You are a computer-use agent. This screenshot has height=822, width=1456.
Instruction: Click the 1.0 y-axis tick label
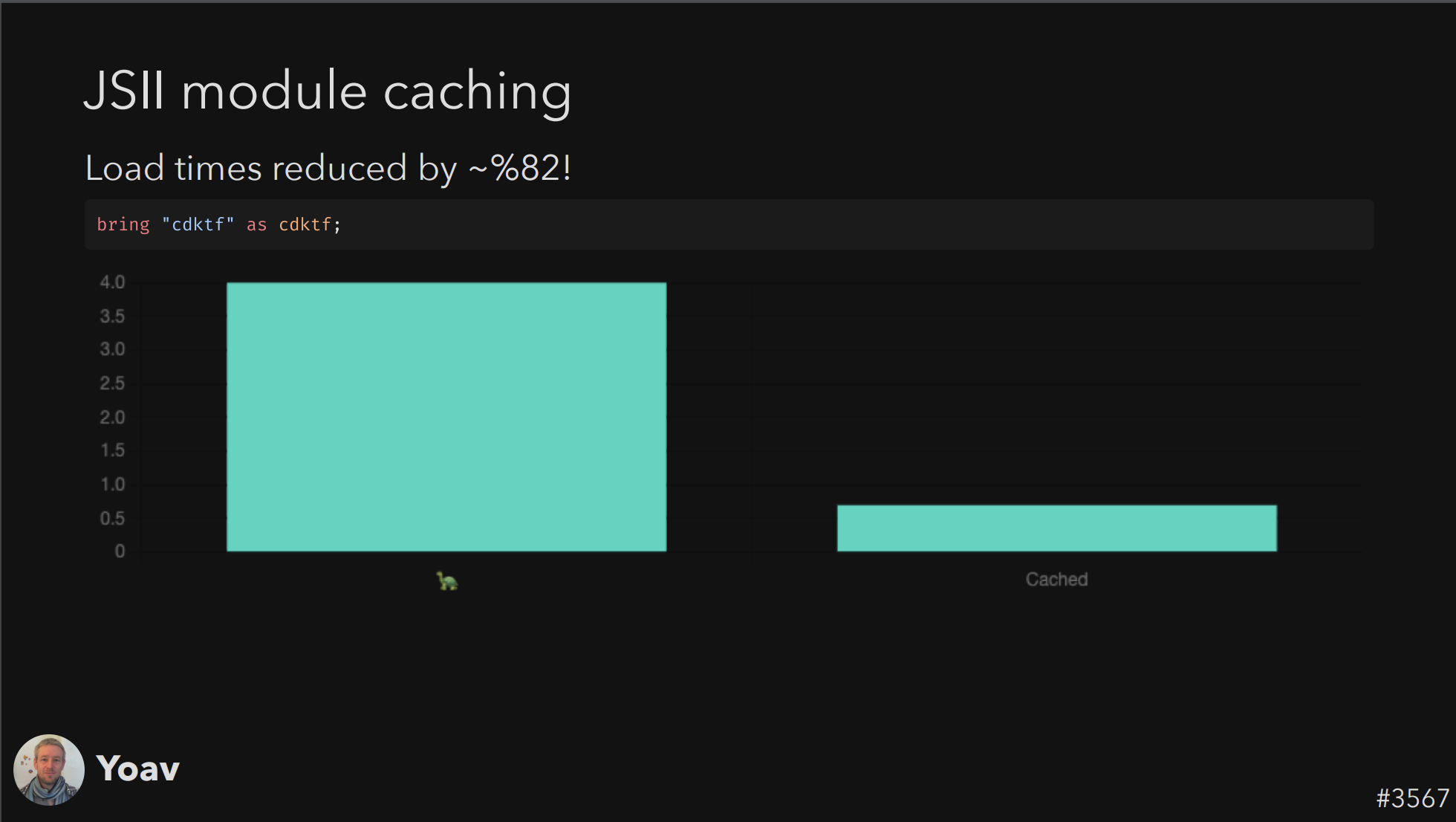(112, 485)
